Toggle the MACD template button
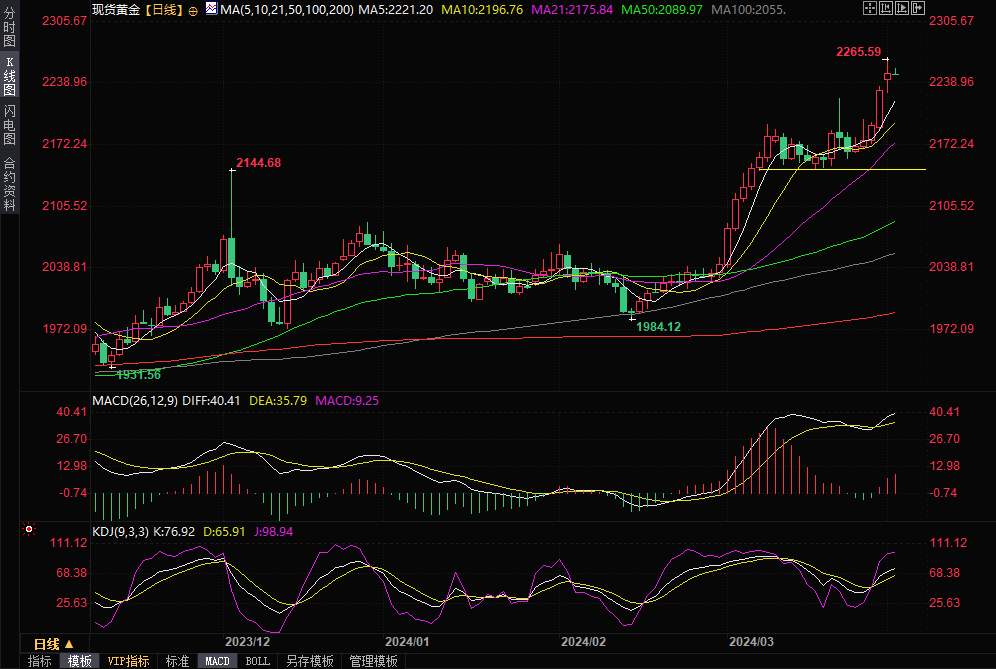The height and width of the screenshot is (669, 996). coord(217,661)
